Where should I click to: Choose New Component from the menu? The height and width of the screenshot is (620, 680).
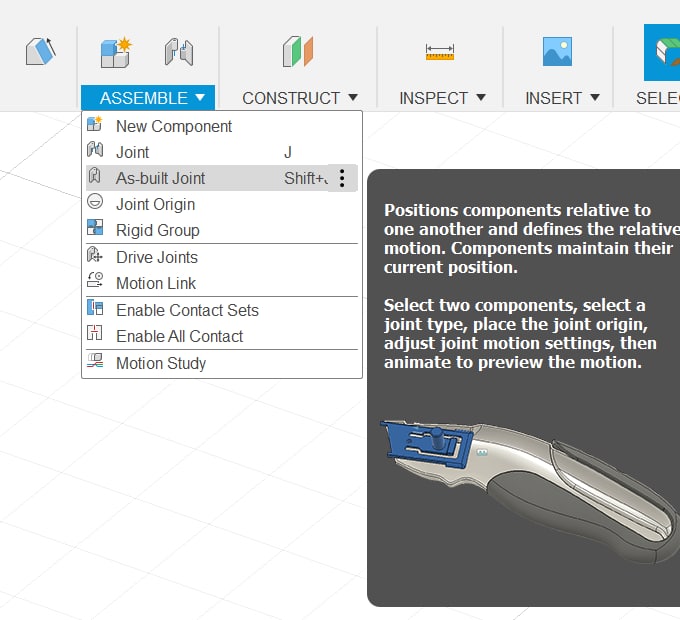(x=222, y=126)
